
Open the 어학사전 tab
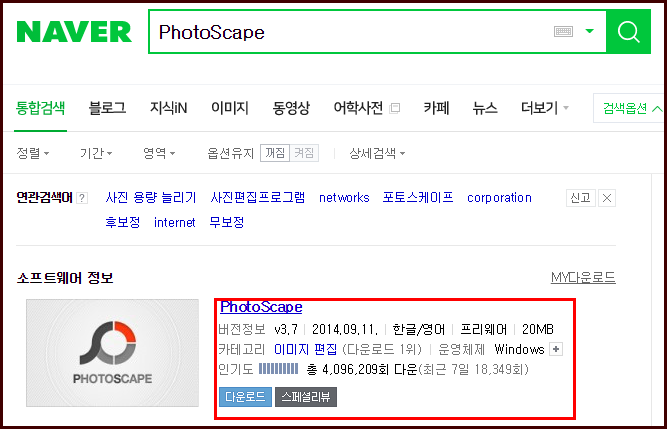(358, 108)
